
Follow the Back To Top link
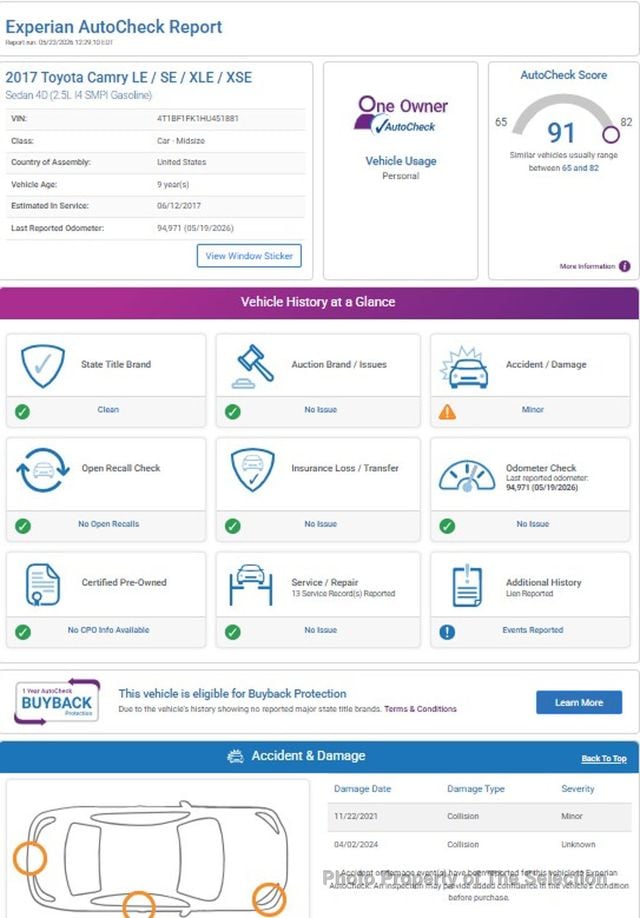coord(604,758)
